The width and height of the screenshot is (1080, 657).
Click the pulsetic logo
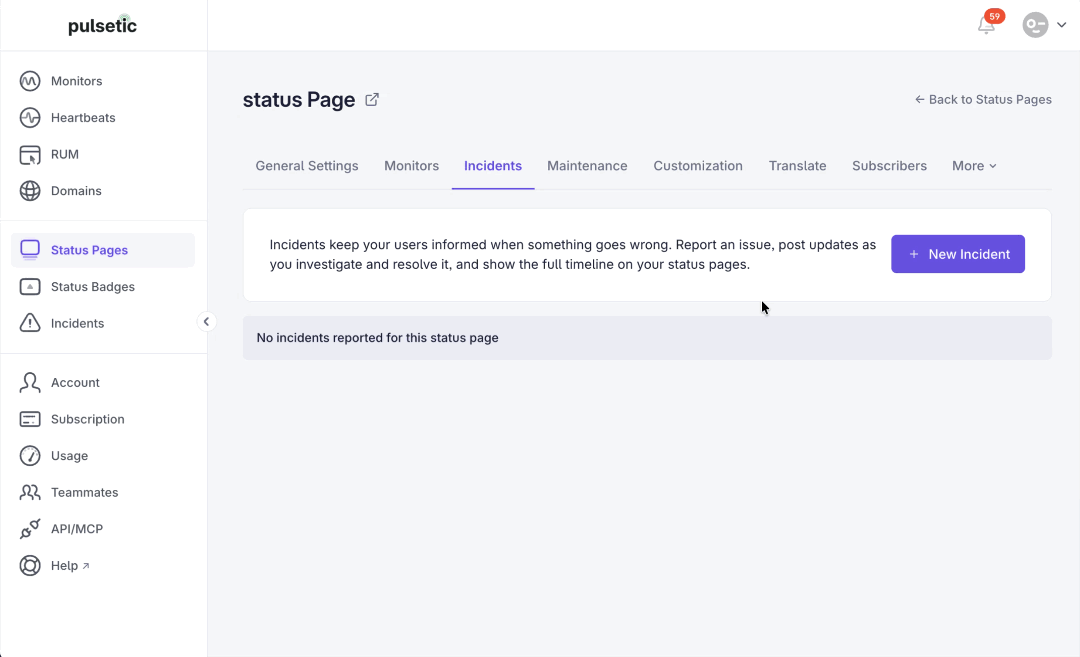point(103,25)
